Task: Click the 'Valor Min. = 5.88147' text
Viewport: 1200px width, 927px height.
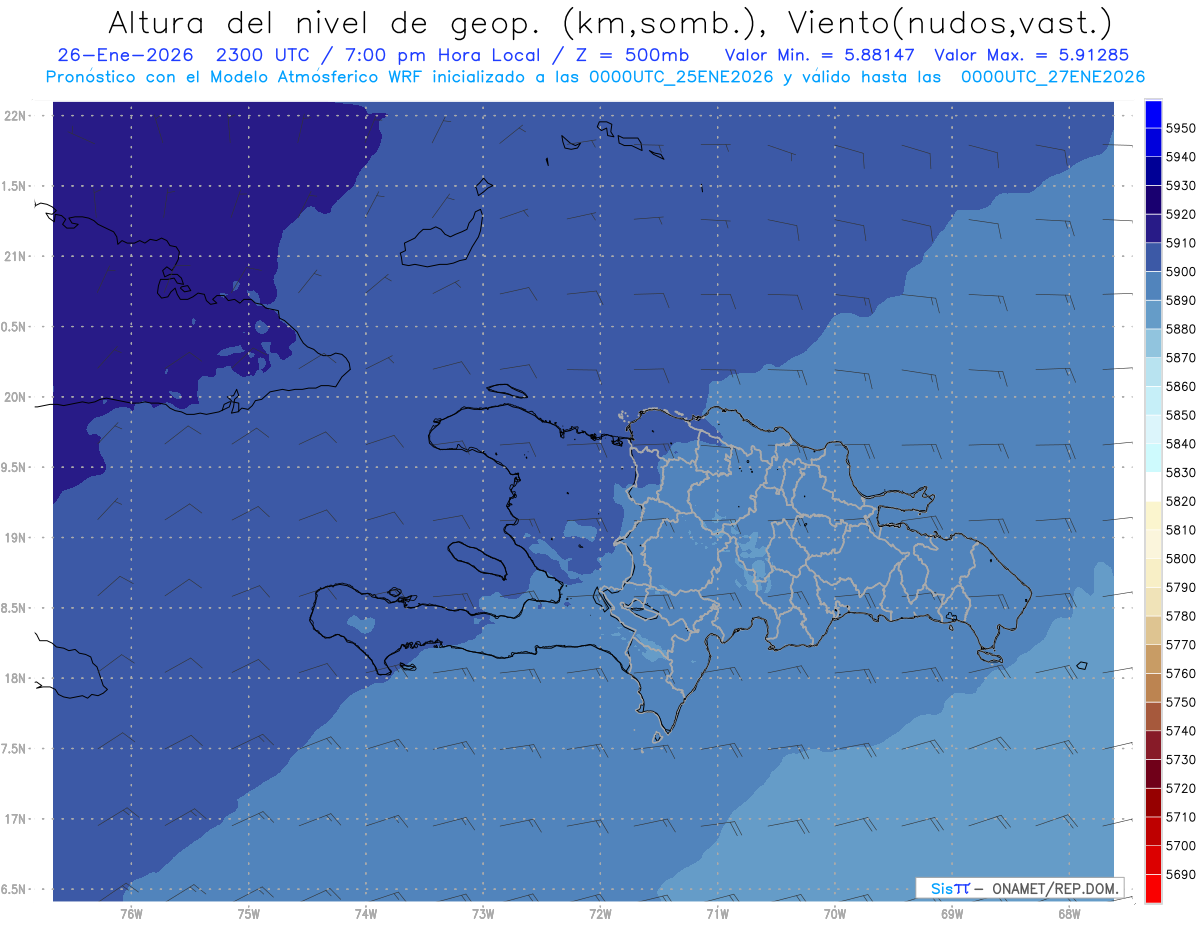Action: tap(820, 54)
